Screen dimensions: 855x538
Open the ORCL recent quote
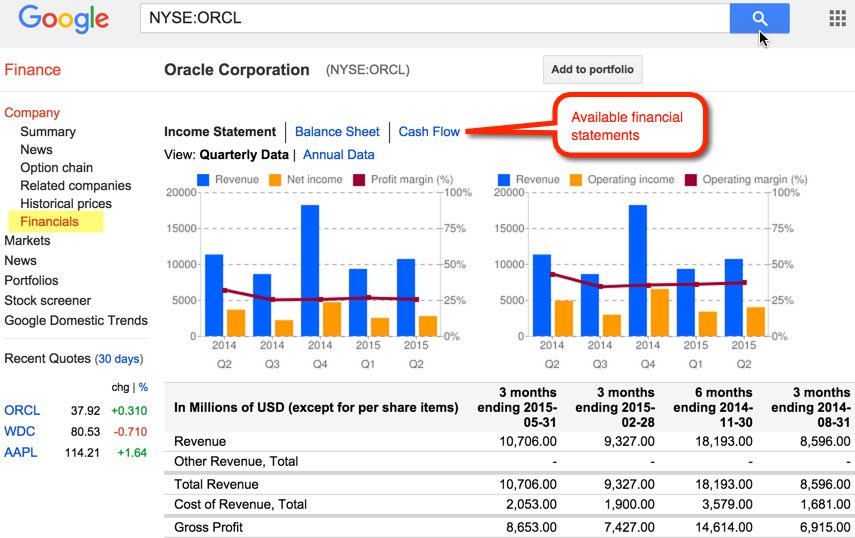tap(22, 410)
